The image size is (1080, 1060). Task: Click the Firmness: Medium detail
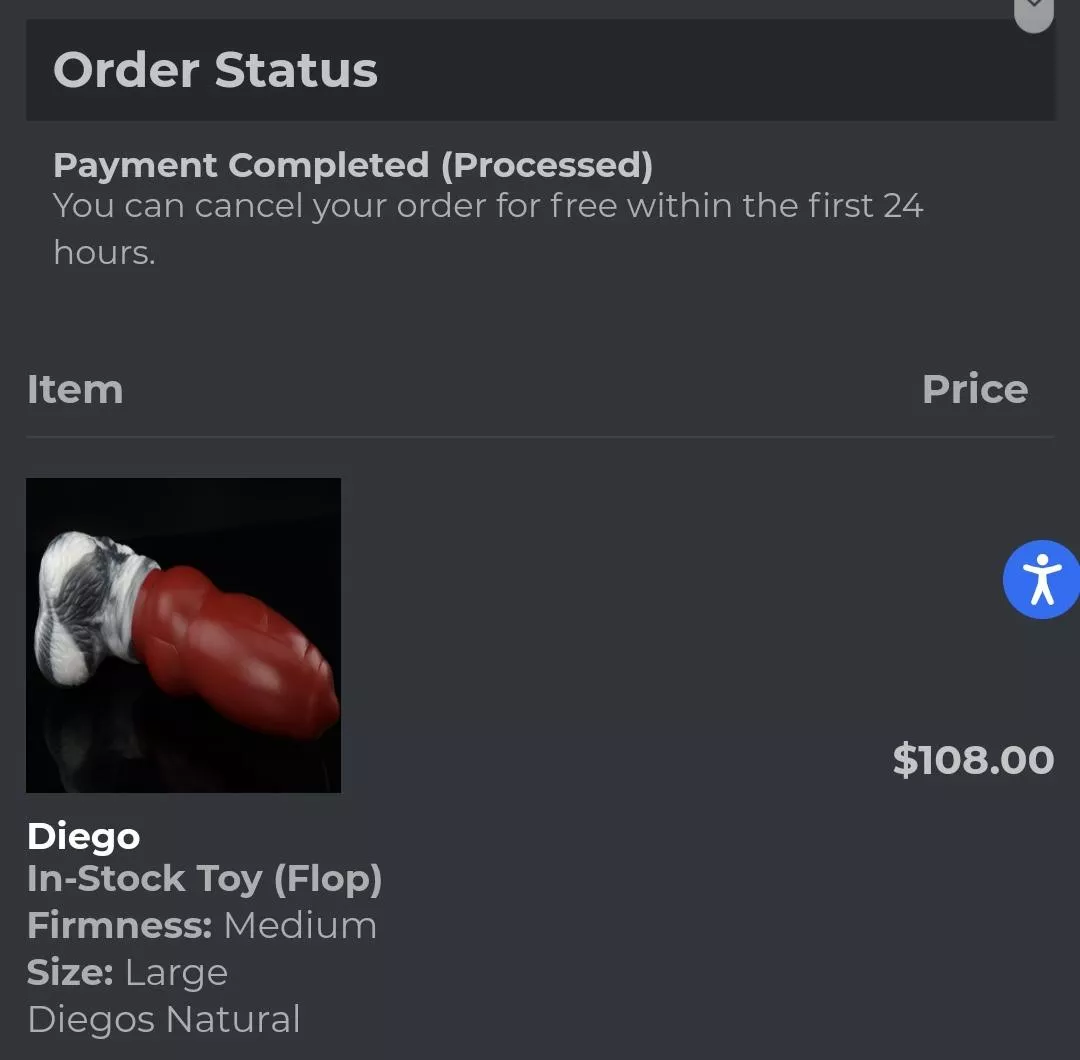[202, 925]
